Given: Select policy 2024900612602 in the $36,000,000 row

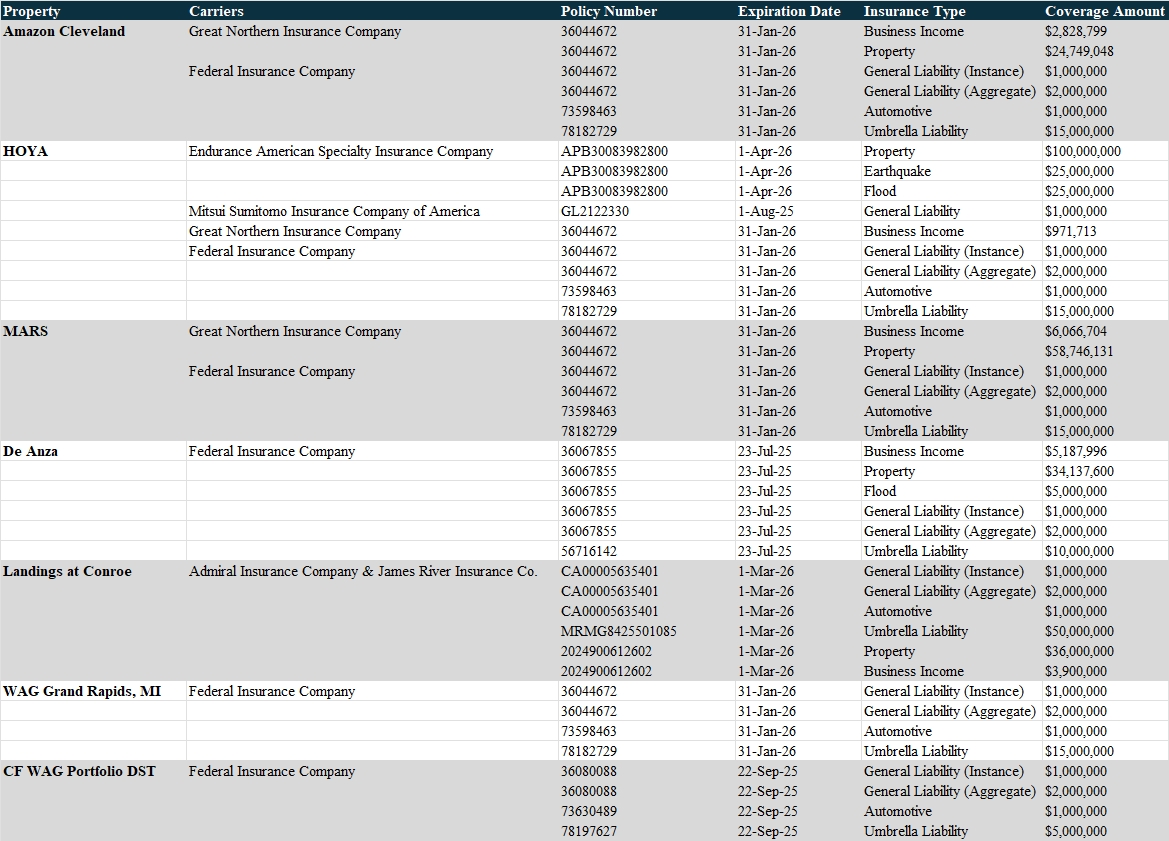Looking at the screenshot, I should [606, 651].
